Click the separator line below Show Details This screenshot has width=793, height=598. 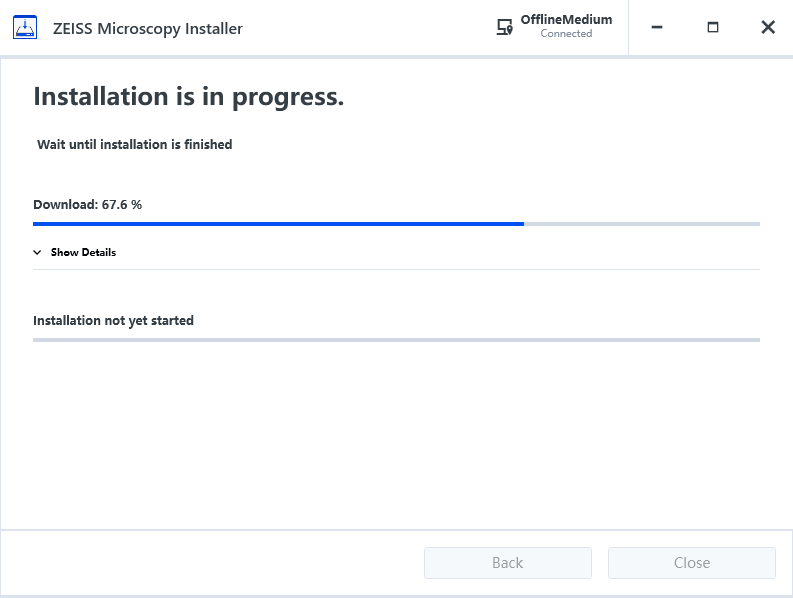click(x=396, y=269)
